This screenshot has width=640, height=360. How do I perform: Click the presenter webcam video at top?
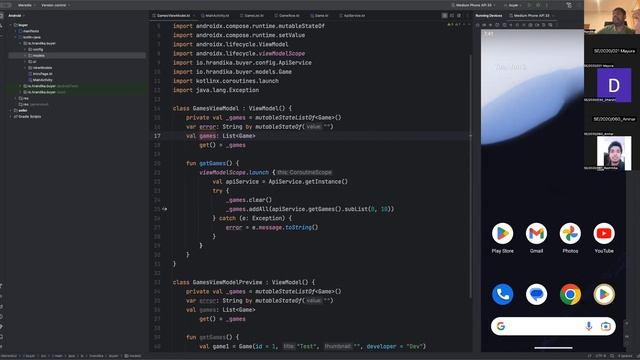click(612, 17)
